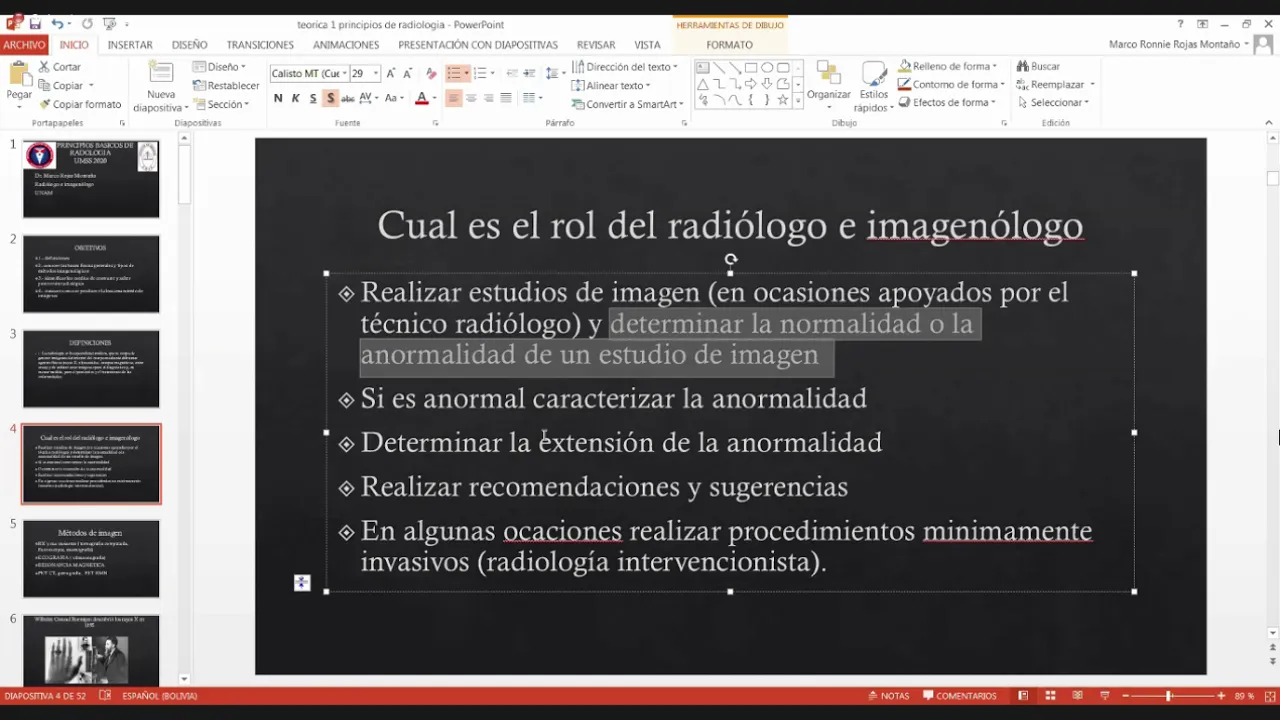Toggle underline (S) formatting

pyautogui.click(x=313, y=98)
